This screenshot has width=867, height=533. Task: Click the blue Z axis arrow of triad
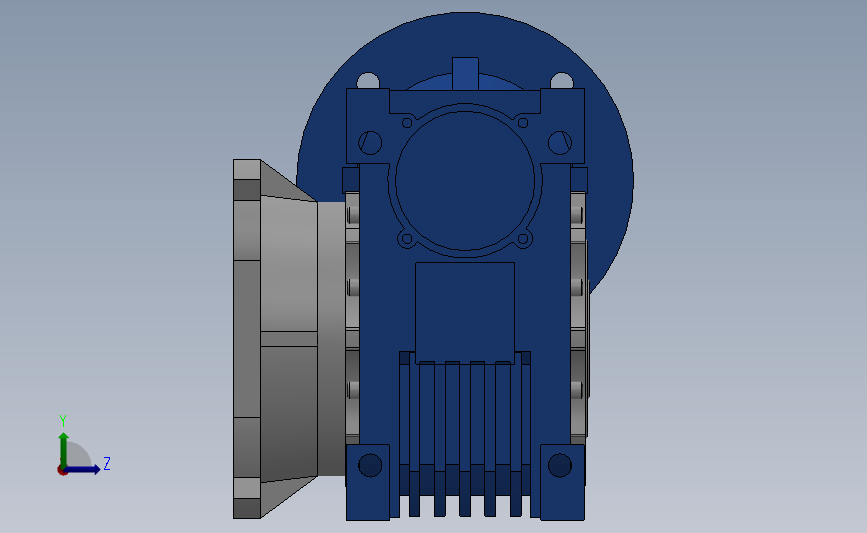[x=82, y=469]
